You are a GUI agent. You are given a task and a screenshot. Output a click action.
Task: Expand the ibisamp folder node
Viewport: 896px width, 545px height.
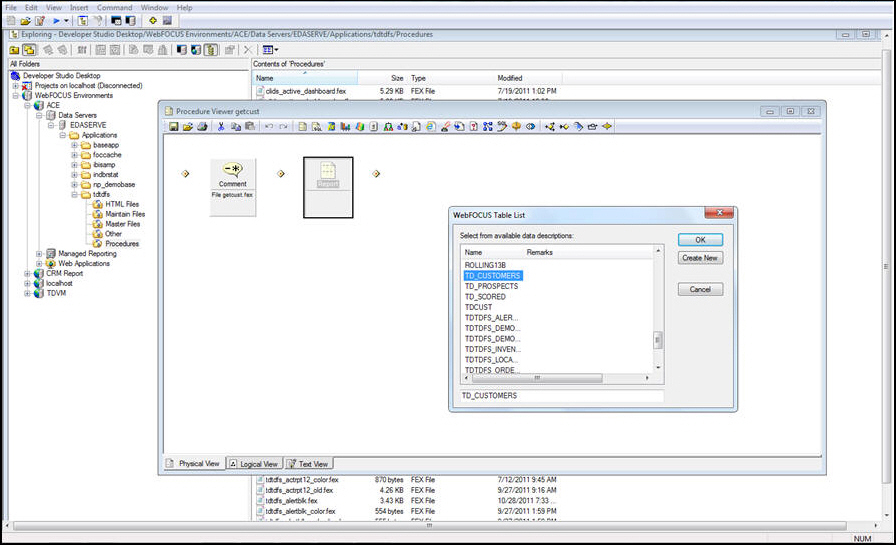(74, 165)
